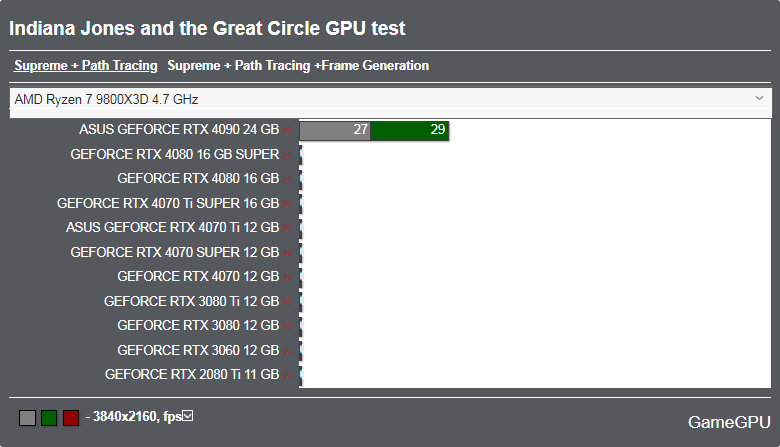Click the GEFORCE RTX 4070 SUPER 12 GB label
Viewport: 780px width, 447px height.
[175, 252]
